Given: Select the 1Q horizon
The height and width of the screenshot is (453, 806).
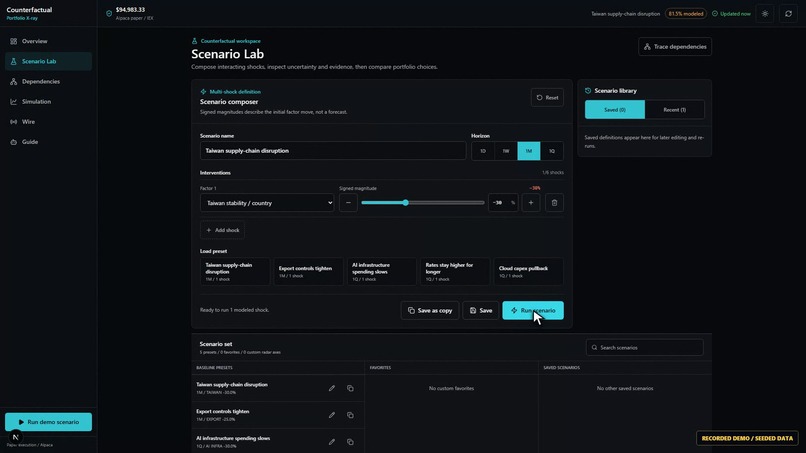Looking at the screenshot, I should point(552,151).
